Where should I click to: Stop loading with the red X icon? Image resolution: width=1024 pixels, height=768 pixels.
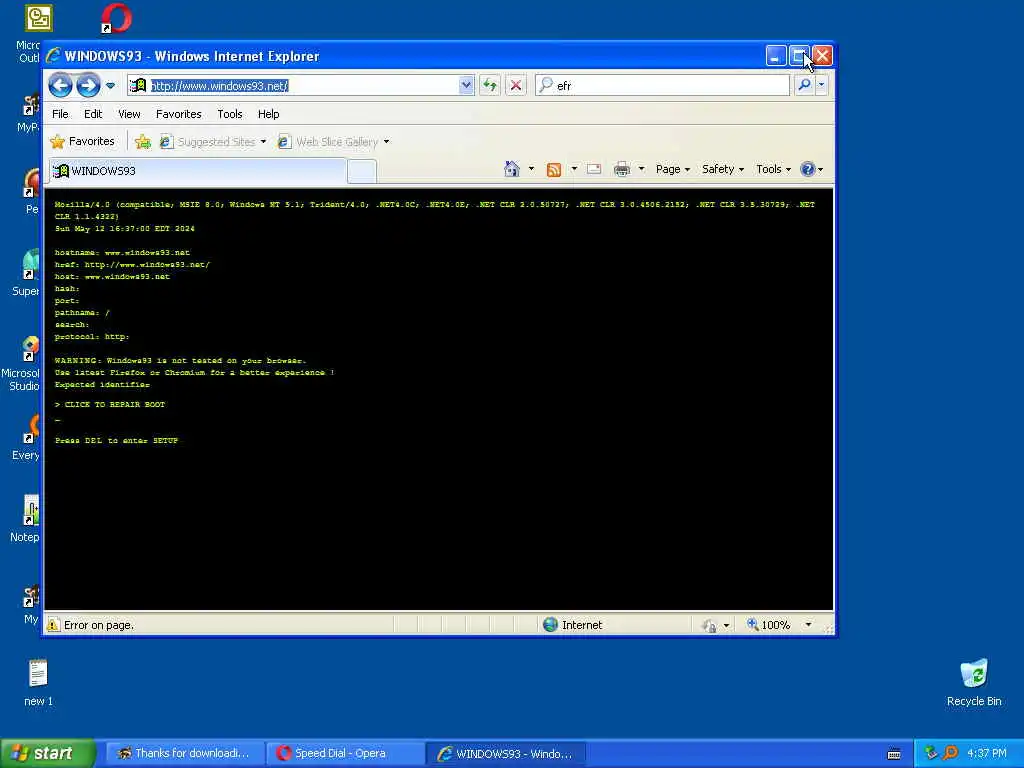pyautogui.click(x=516, y=85)
